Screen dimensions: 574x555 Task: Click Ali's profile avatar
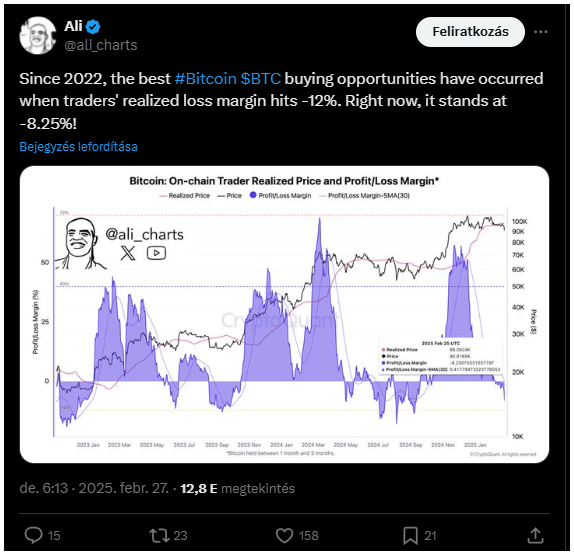(37, 36)
